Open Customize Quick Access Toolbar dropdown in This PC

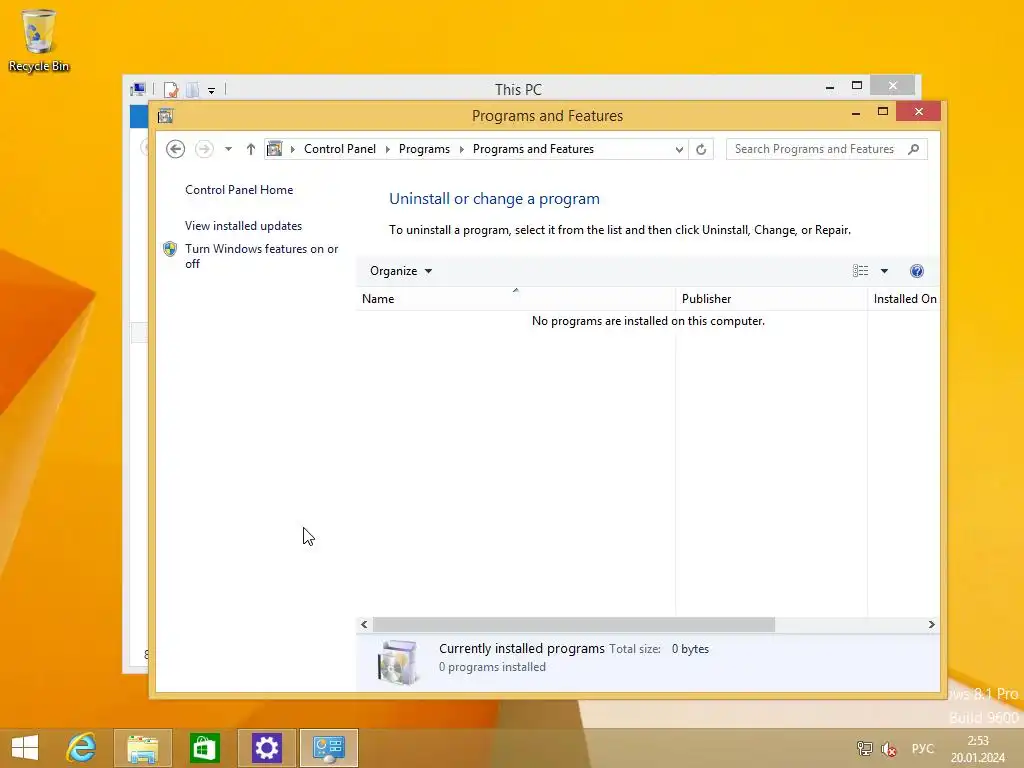(x=212, y=90)
